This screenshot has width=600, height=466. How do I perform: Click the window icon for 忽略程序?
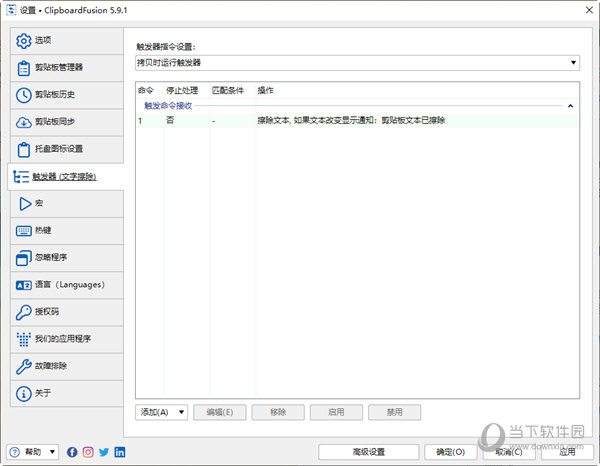[23, 258]
